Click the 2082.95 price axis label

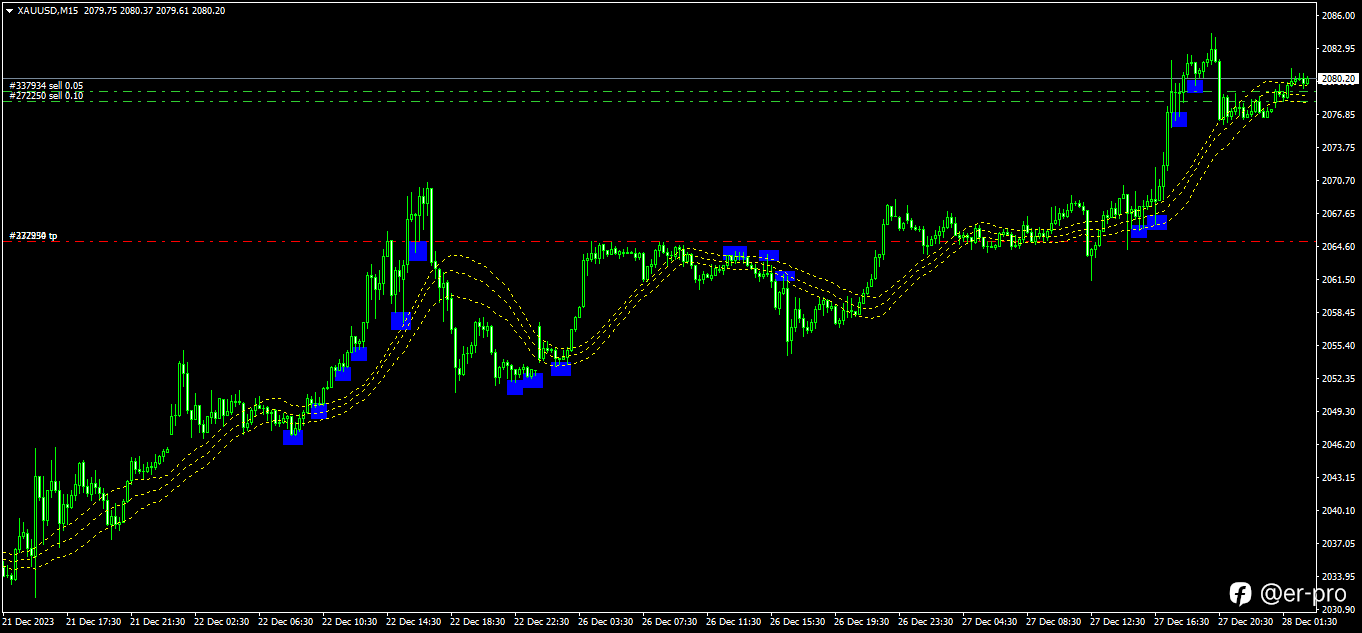[1337, 48]
